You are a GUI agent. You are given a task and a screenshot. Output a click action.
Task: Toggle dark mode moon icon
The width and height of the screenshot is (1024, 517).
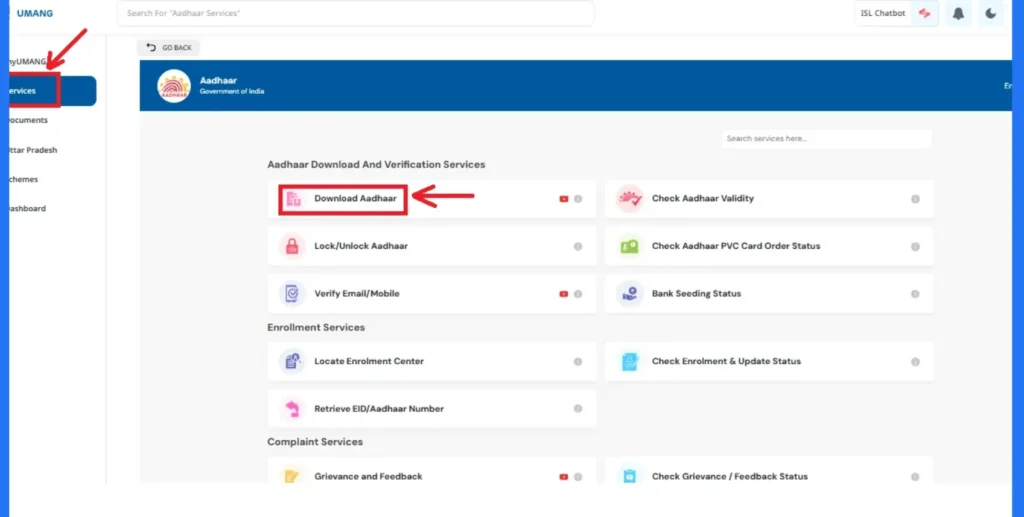click(x=990, y=14)
